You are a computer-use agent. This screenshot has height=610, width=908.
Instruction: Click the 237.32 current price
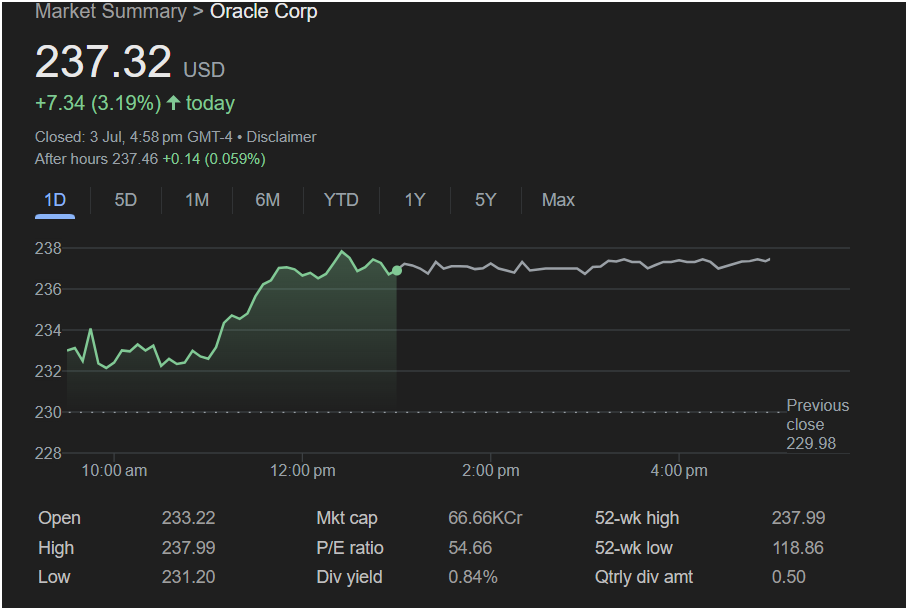(103, 61)
